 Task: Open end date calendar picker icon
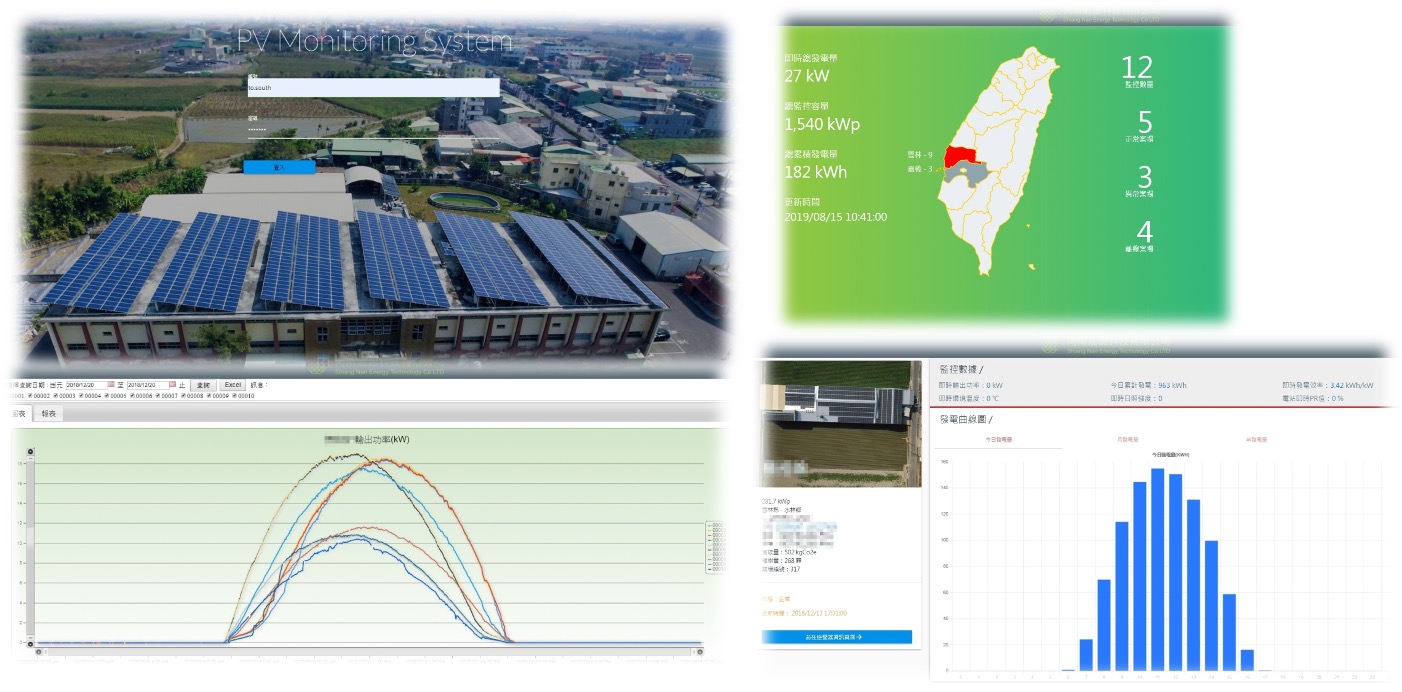click(173, 385)
